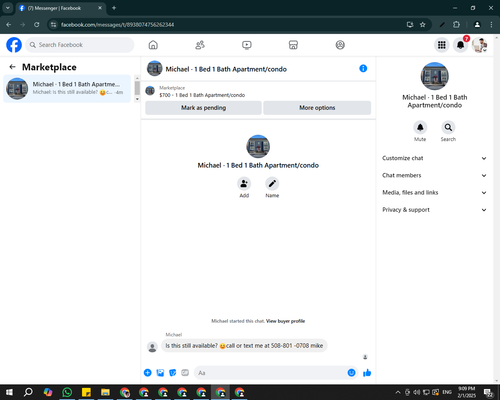Click Michael's message bubble with phone number

click(244, 346)
